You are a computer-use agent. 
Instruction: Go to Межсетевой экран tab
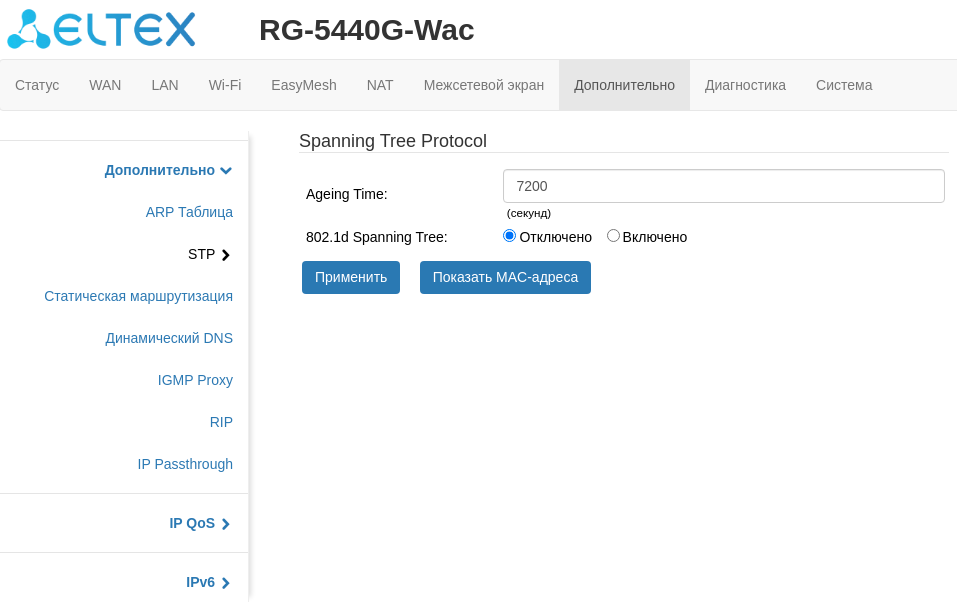[484, 85]
